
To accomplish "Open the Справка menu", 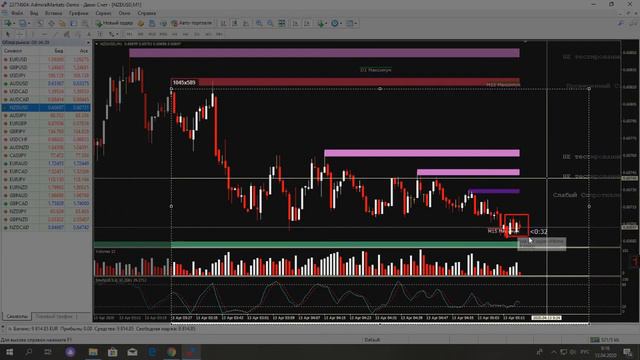I will (147, 13).
